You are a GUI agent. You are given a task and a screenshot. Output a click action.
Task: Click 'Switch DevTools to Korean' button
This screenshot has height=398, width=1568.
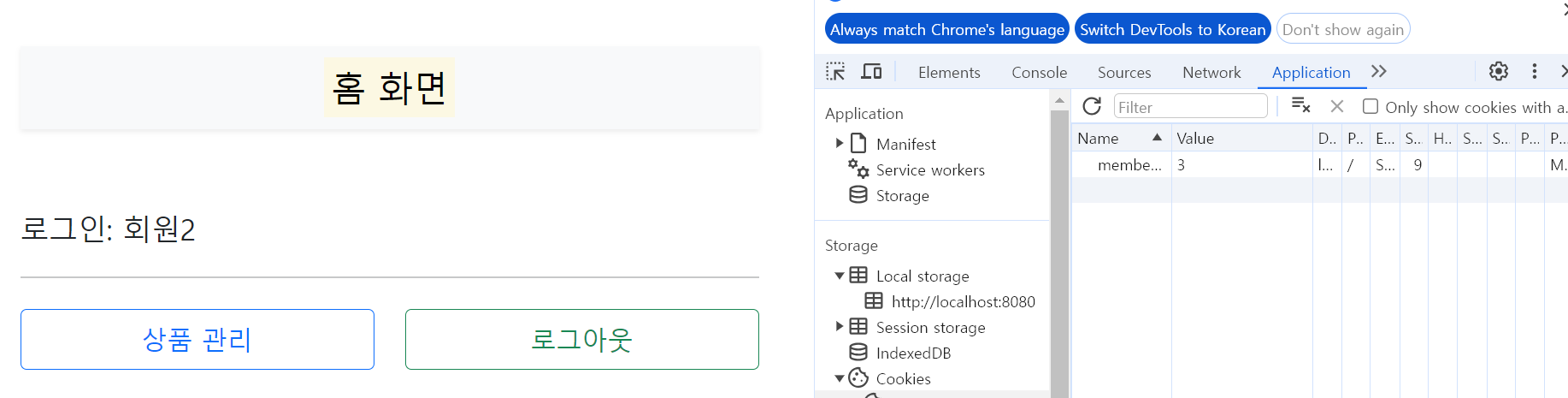pyautogui.click(x=1172, y=29)
